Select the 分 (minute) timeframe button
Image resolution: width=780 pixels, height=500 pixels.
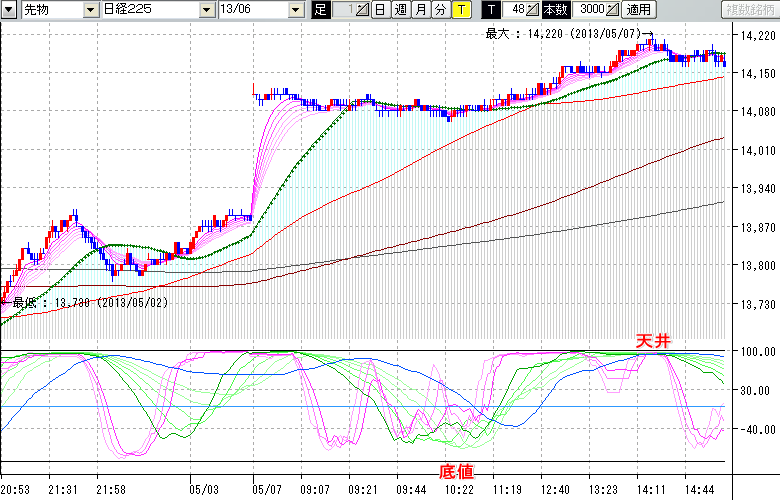coord(440,10)
